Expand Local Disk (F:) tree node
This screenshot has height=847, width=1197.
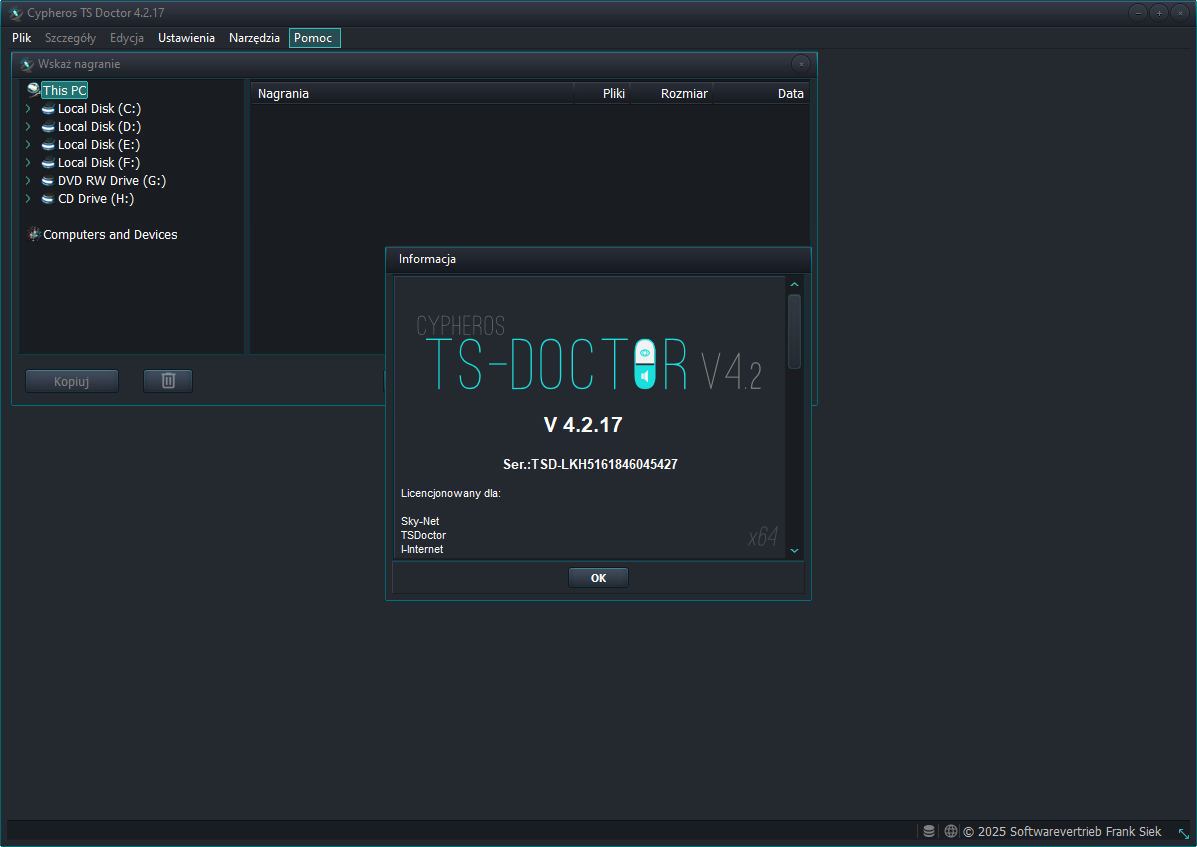(x=28, y=163)
